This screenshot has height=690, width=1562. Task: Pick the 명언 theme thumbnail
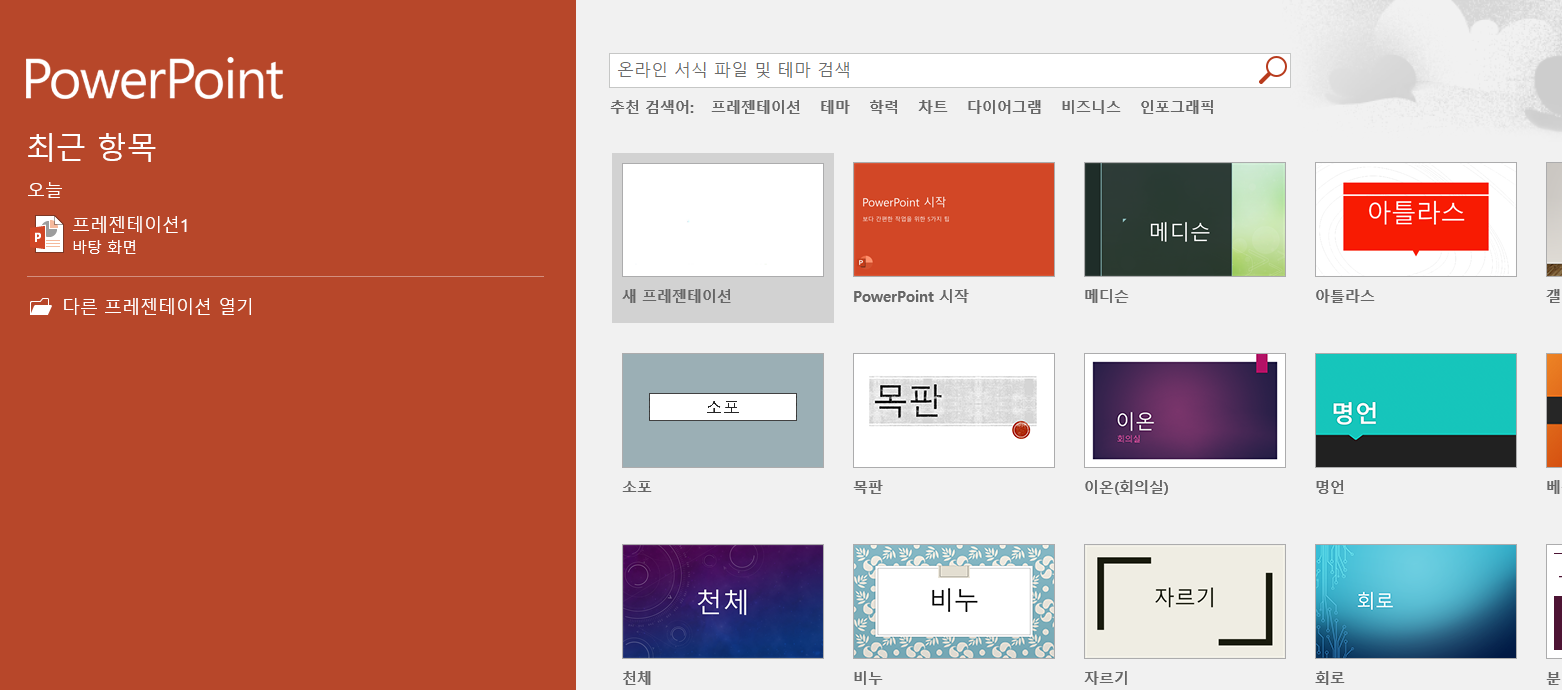tap(1416, 410)
